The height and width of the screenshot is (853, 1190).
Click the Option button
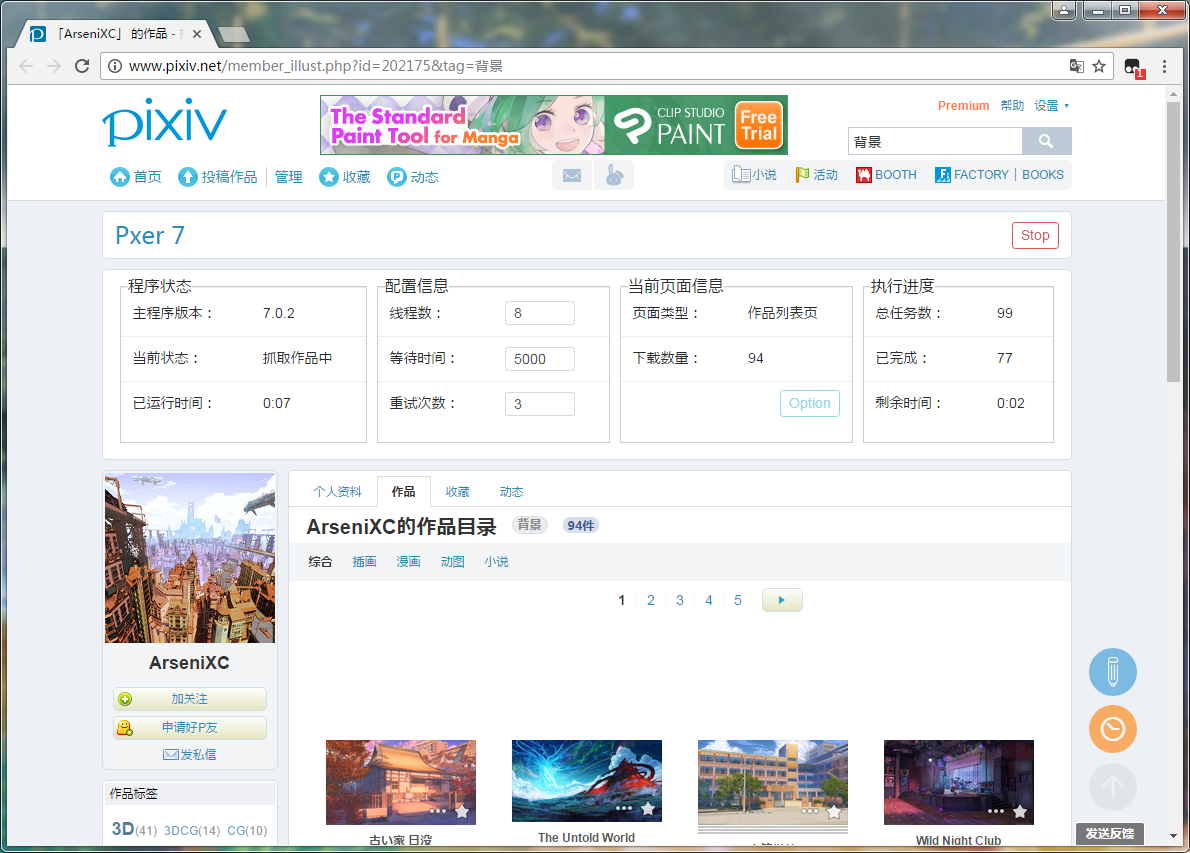(810, 403)
